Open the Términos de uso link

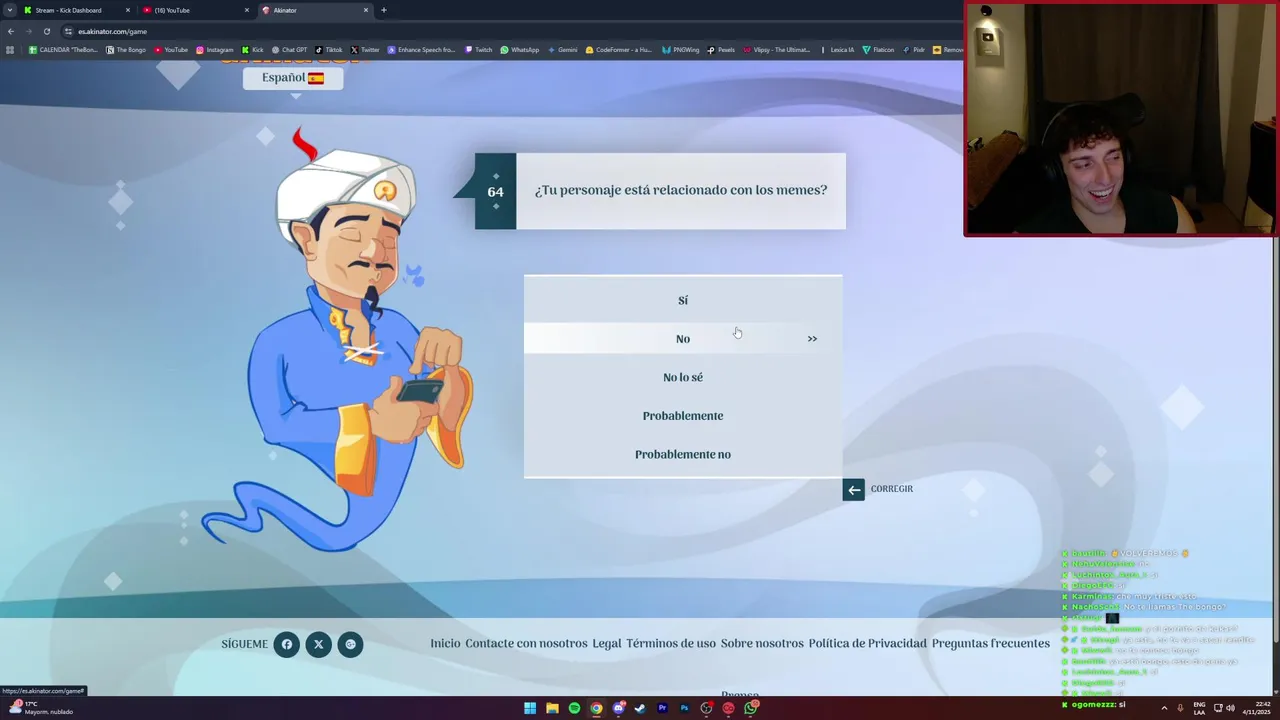pos(671,644)
